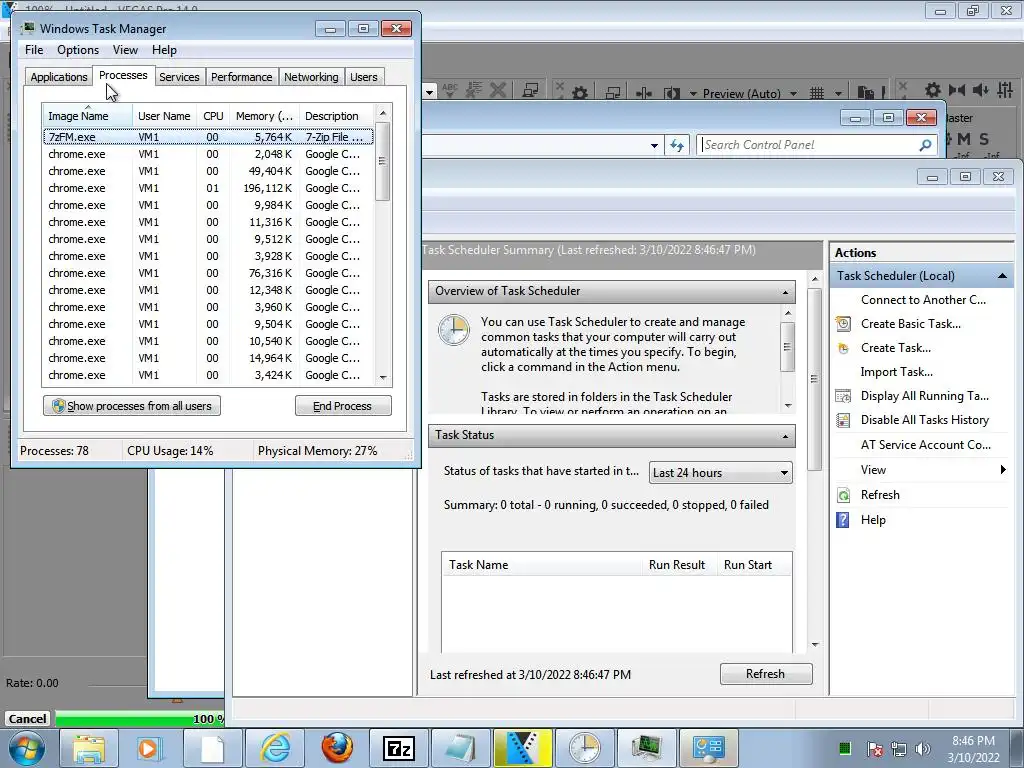The image size is (1024, 768).
Task: Switch to the Applications tab
Action: [59, 77]
